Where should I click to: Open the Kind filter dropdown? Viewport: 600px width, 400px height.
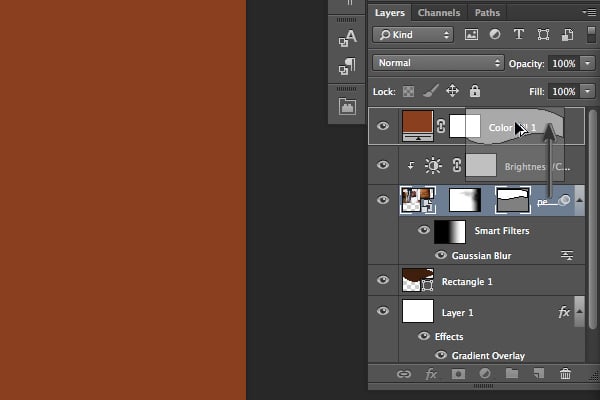pyautogui.click(x=413, y=35)
